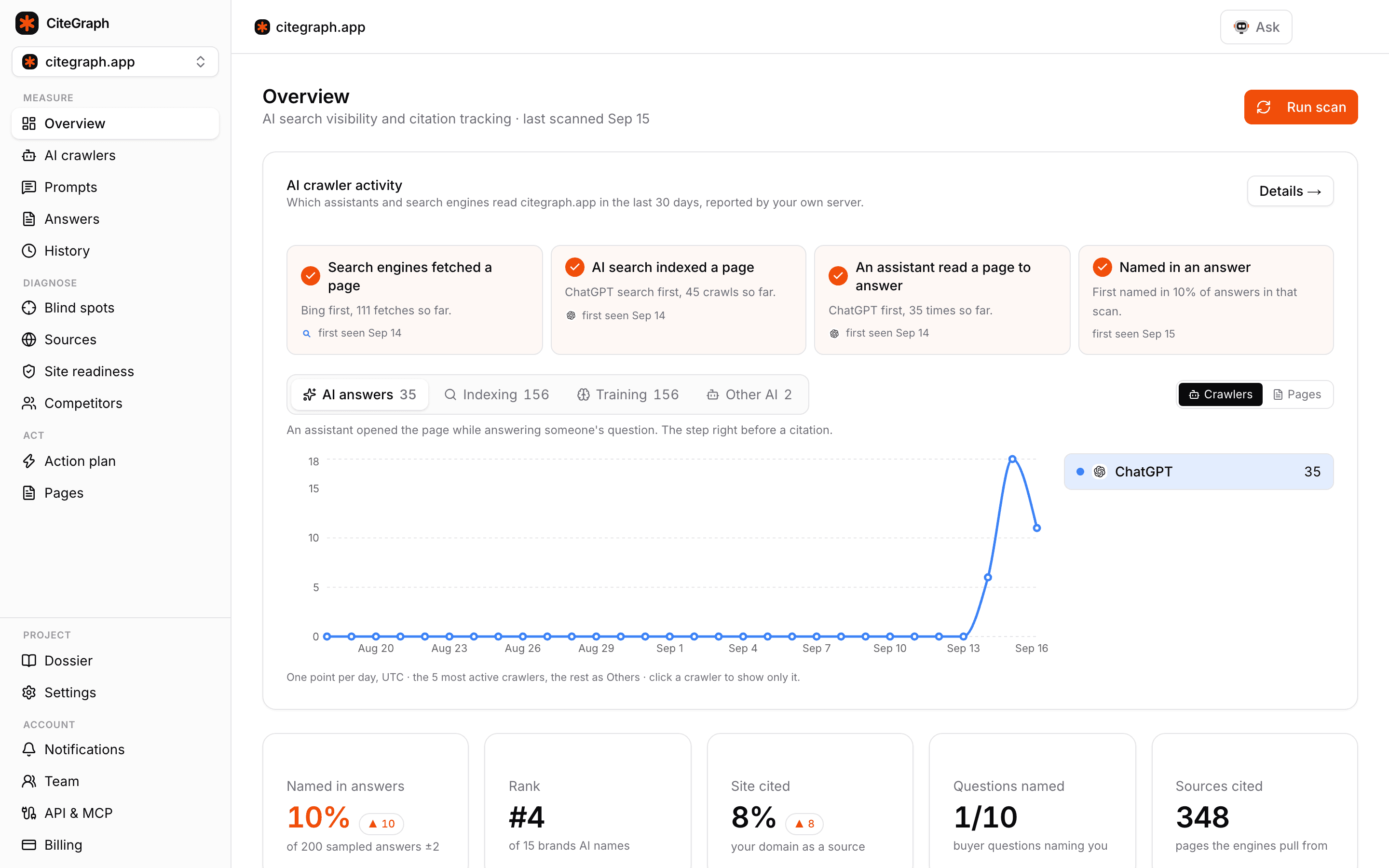Viewport: 1389px width, 868px height.
Task: Click the 'Questions named' 1/10 stat card
Action: (1032, 801)
